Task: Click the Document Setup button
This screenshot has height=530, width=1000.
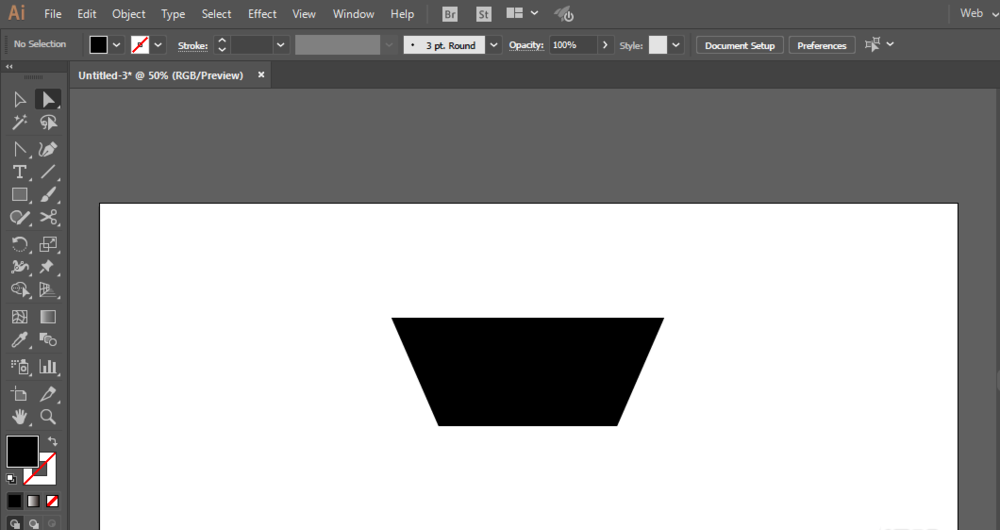Action: [x=740, y=45]
